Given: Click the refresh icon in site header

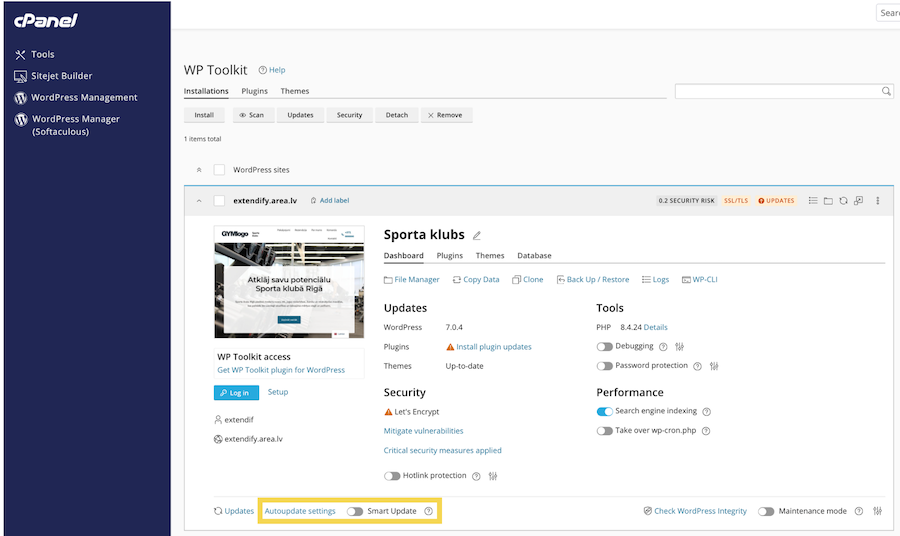Looking at the screenshot, I should point(843,201).
